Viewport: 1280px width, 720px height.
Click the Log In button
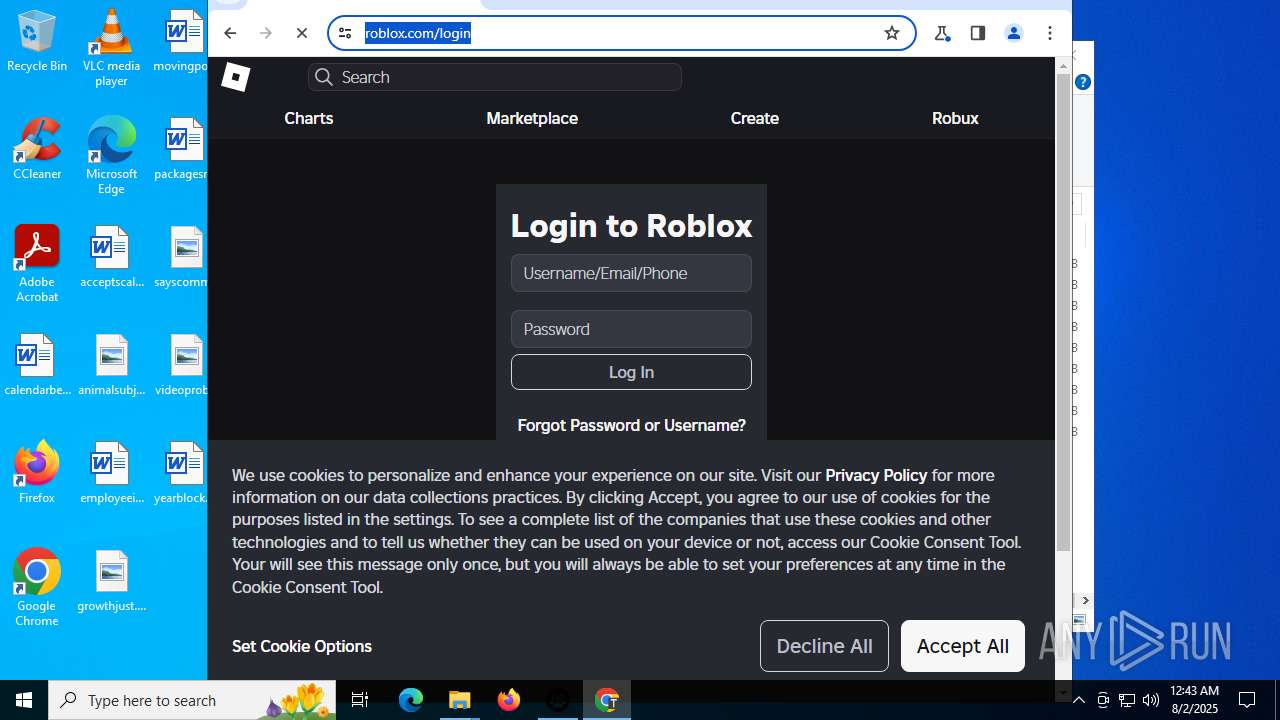click(631, 372)
